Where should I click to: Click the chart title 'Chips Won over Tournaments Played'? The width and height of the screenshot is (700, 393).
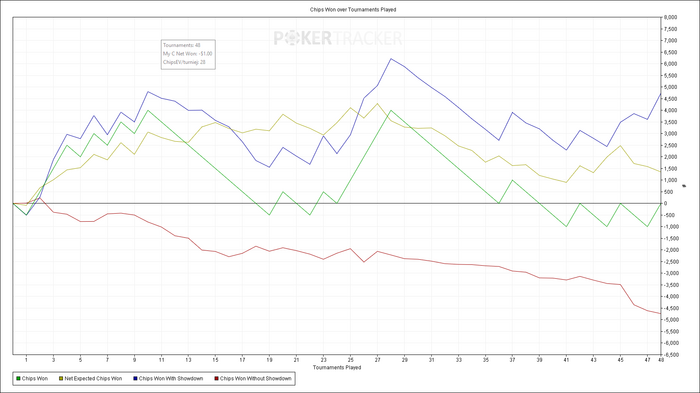[353, 9]
